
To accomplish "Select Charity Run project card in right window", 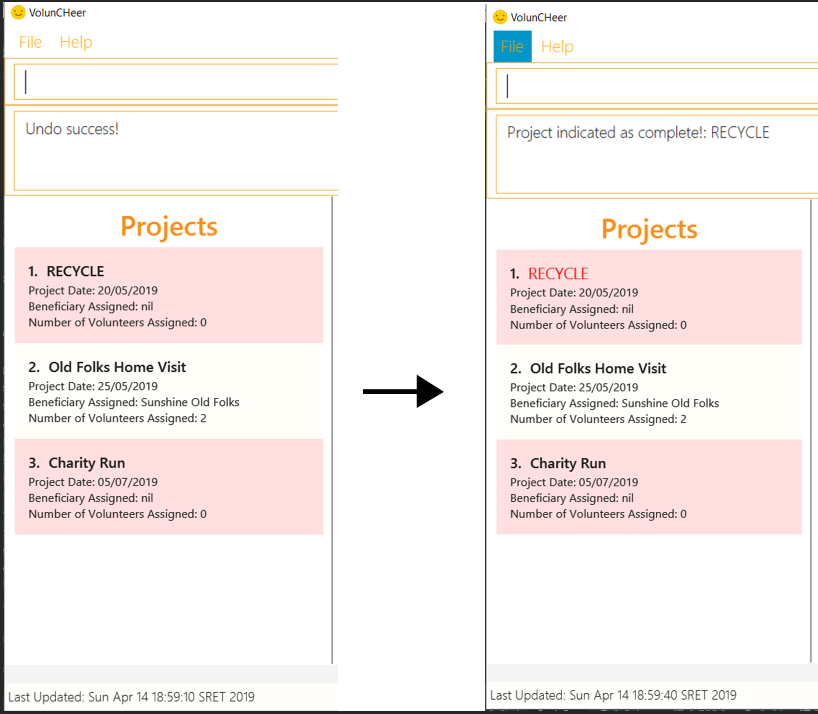I will (x=649, y=488).
